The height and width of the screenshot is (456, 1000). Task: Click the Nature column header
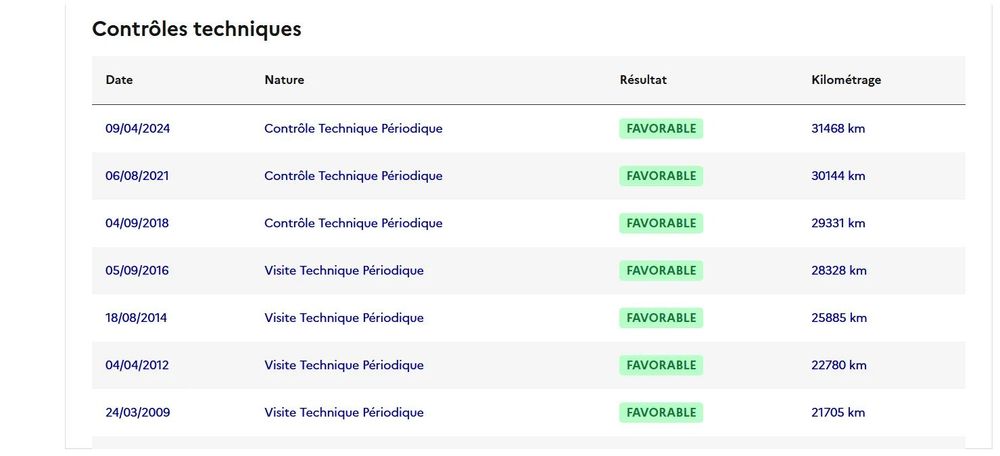pos(284,80)
